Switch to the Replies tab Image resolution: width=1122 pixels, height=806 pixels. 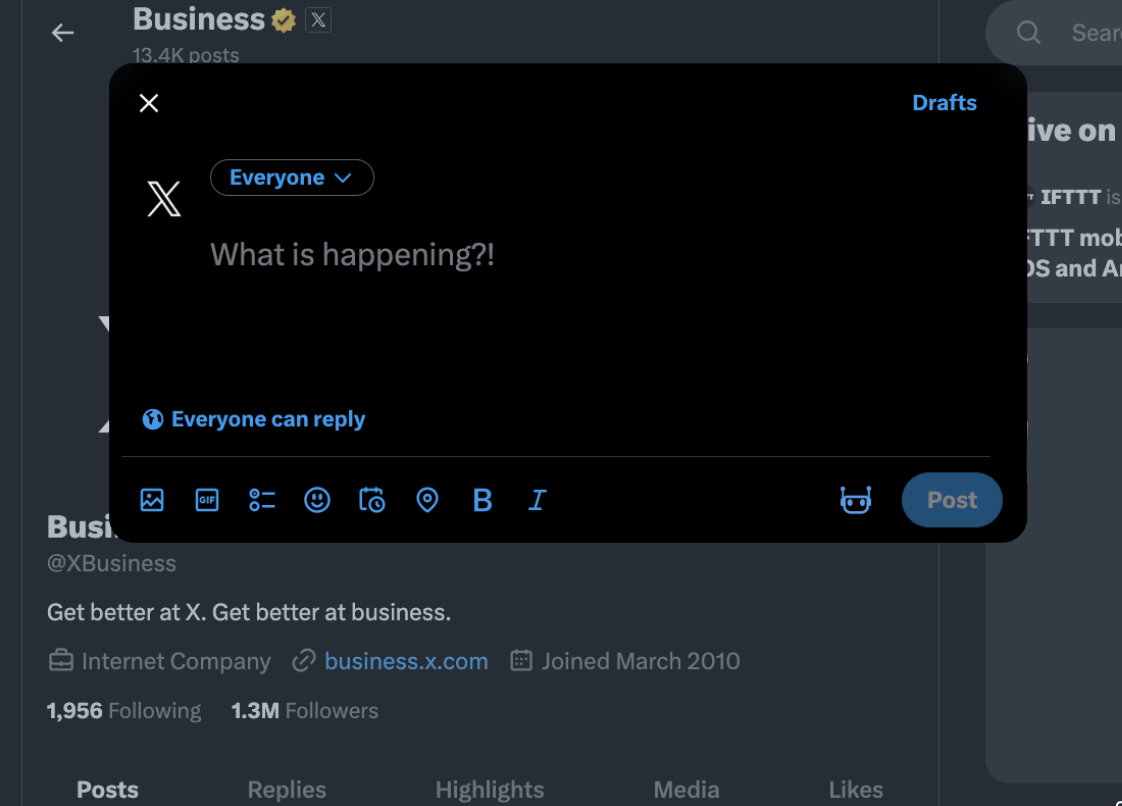click(287, 790)
